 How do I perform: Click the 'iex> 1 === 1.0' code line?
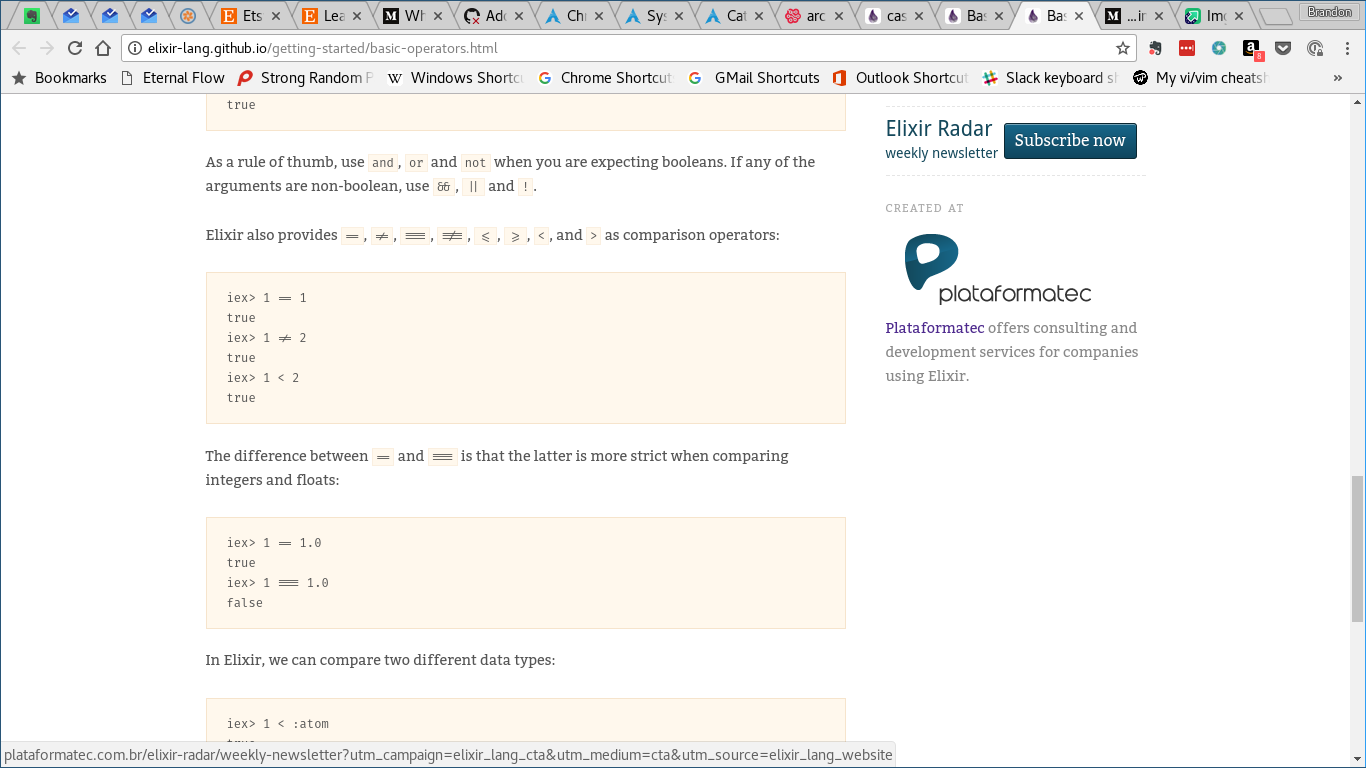pos(277,582)
